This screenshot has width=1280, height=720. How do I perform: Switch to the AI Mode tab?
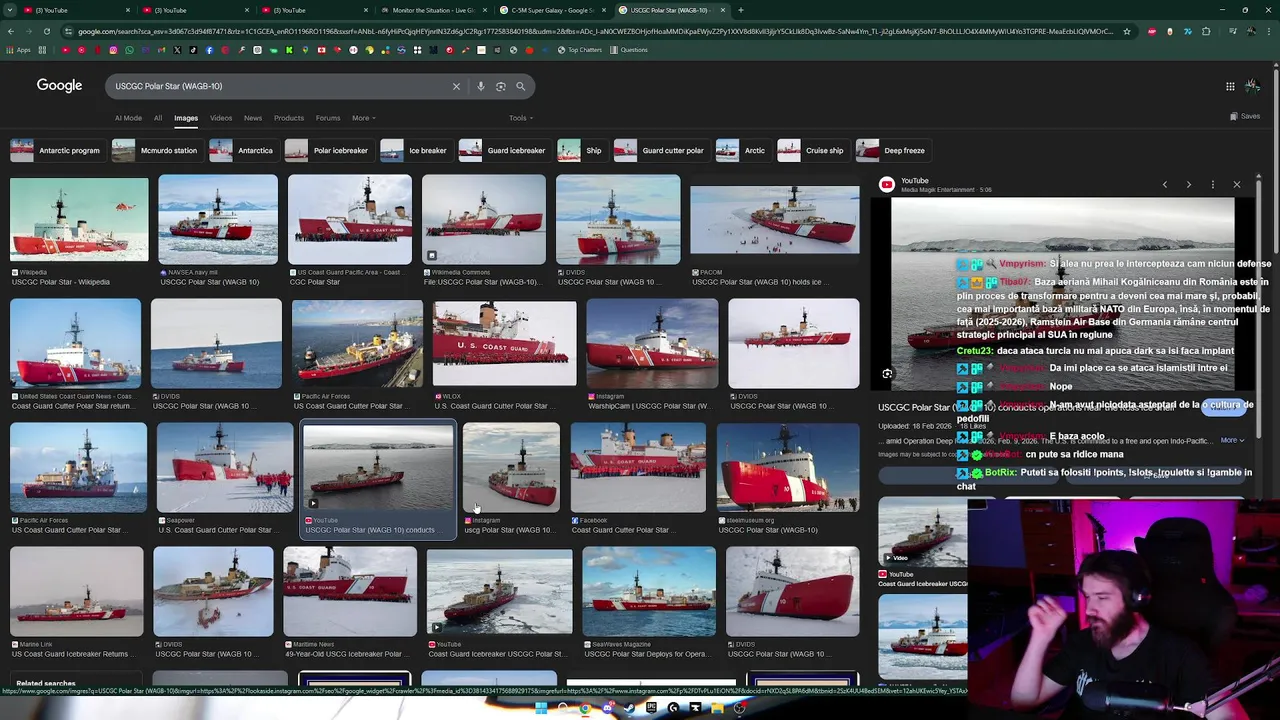(x=128, y=118)
